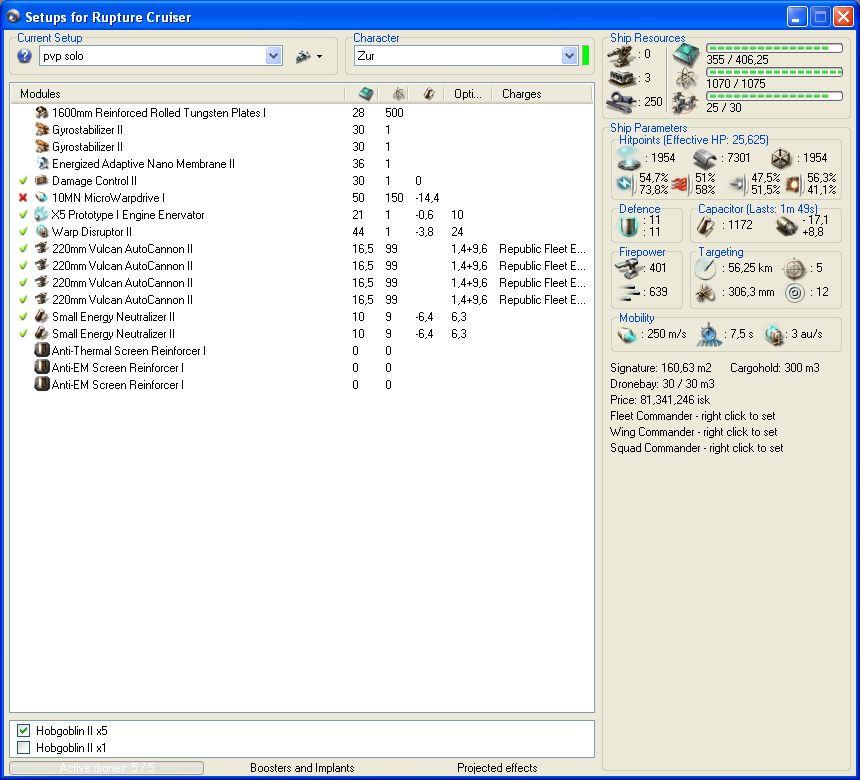Switch to Boosters and Implants tab
The image size is (860, 780).
pos(302,768)
